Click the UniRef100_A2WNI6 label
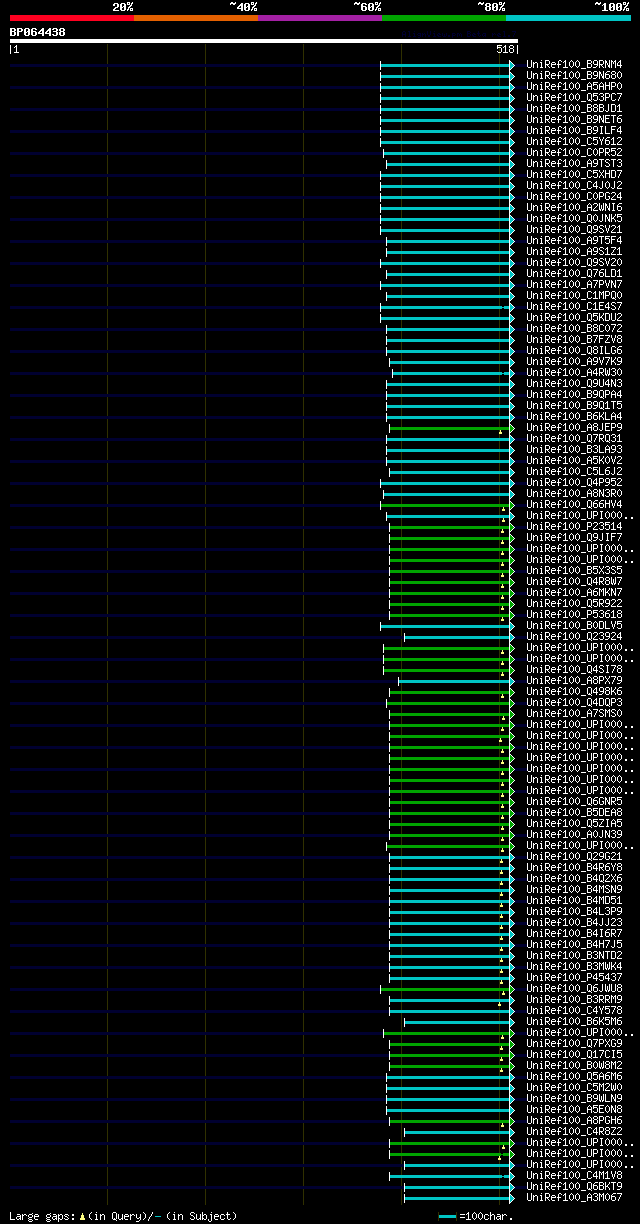The image size is (640, 1224). (574, 207)
